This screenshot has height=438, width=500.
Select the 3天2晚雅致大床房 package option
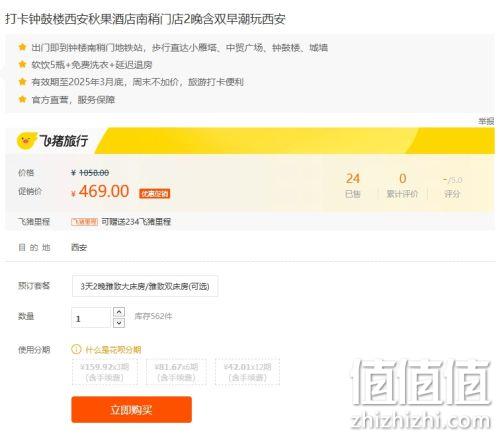point(145,286)
